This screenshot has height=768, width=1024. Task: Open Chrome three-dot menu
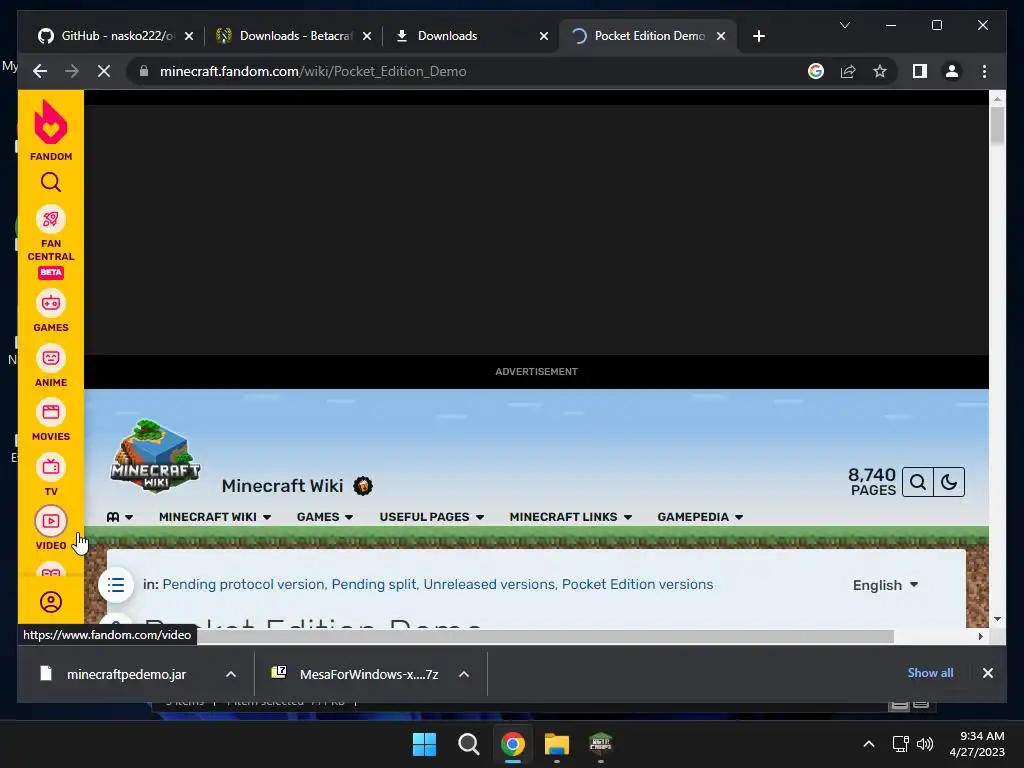tap(984, 71)
